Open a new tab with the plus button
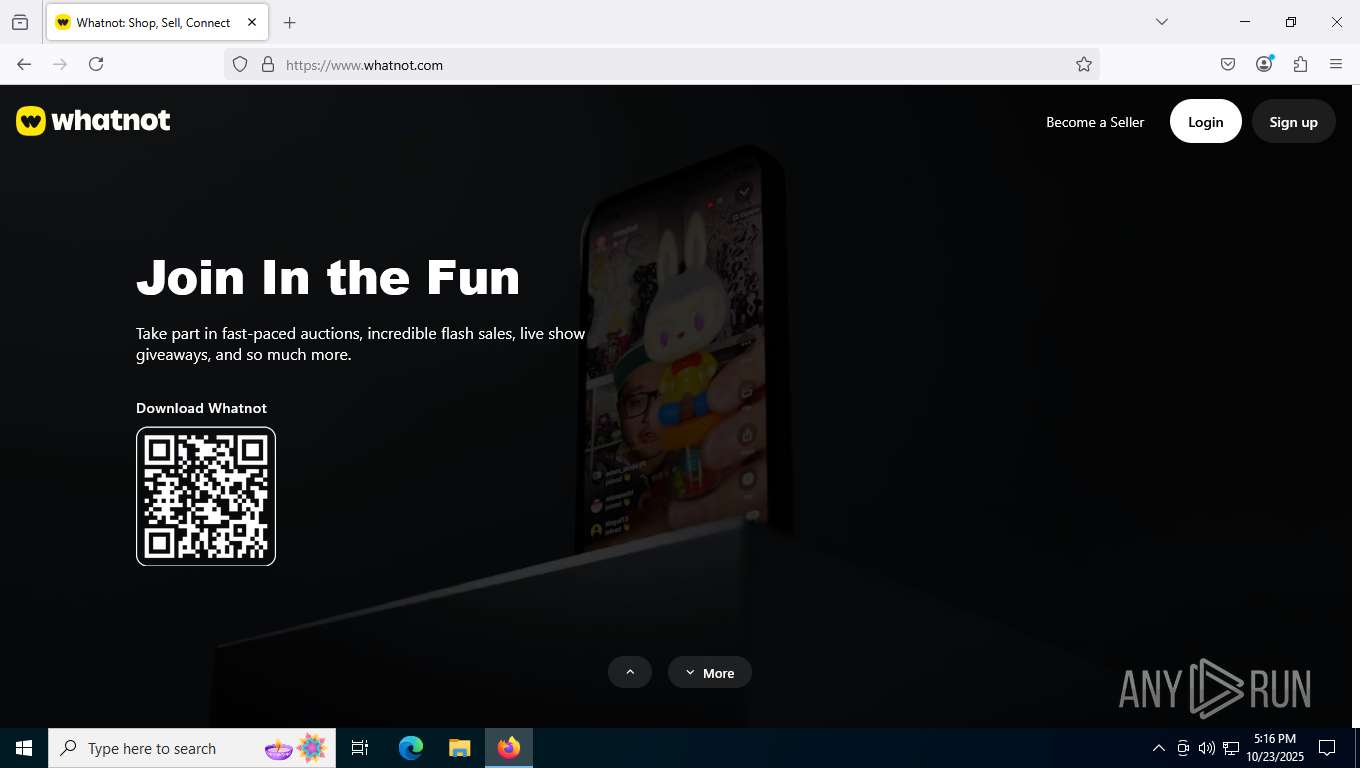This screenshot has width=1360, height=768. (x=290, y=22)
